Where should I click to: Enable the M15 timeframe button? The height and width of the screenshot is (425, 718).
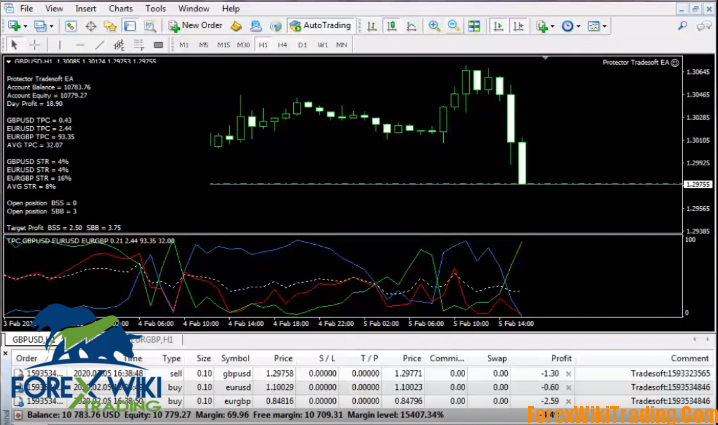pyautogui.click(x=222, y=45)
